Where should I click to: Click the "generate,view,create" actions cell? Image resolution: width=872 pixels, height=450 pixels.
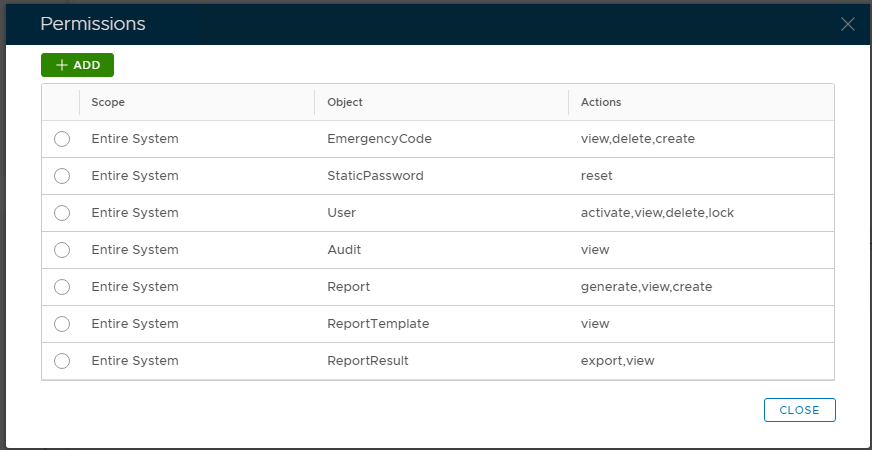pyautogui.click(x=646, y=287)
